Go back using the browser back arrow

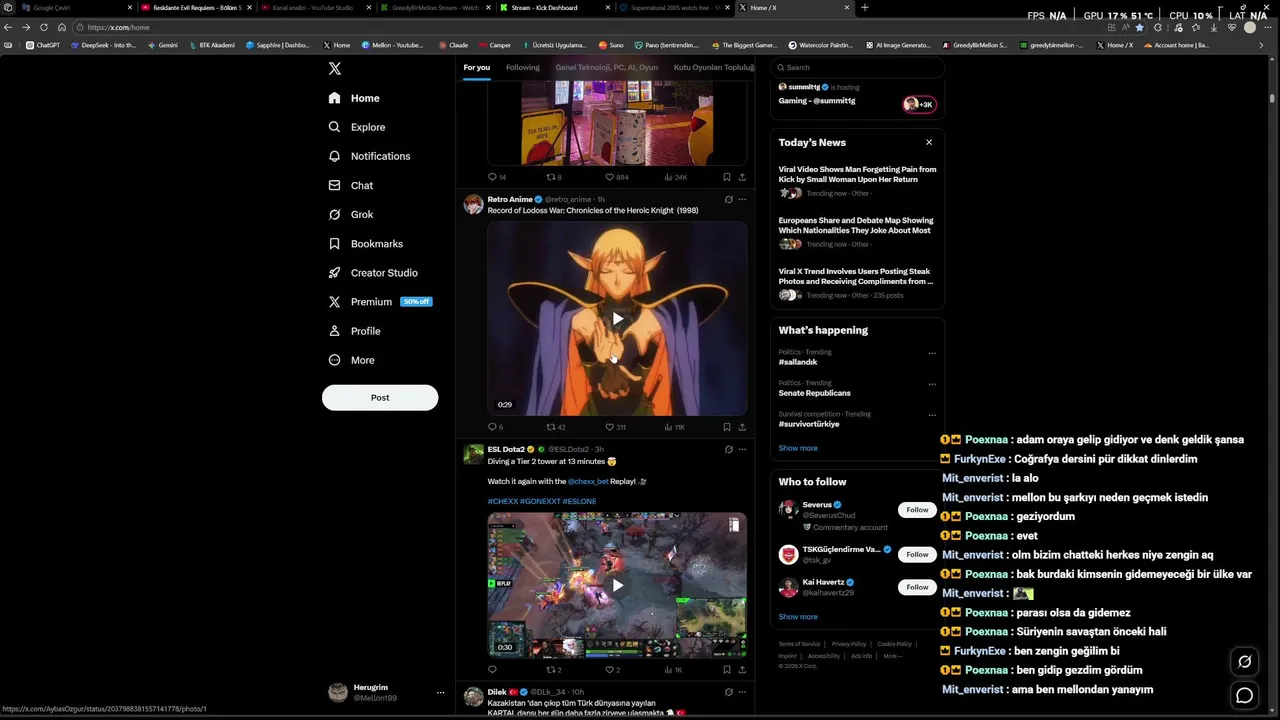tap(9, 27)
